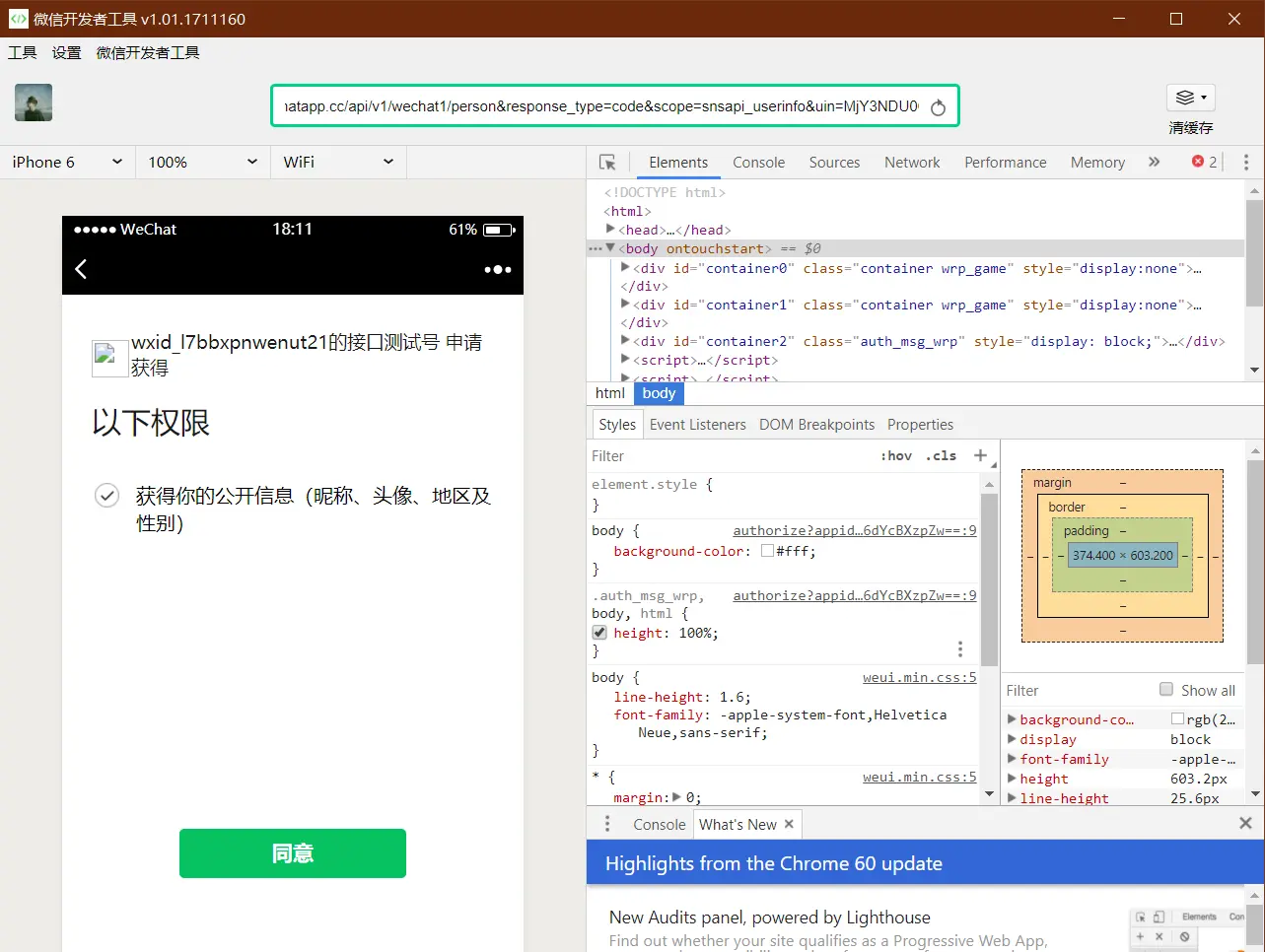Viewport: 1265px width, 952px height.
Task: Click the element inspector picker icon
Action: [607, 163]
